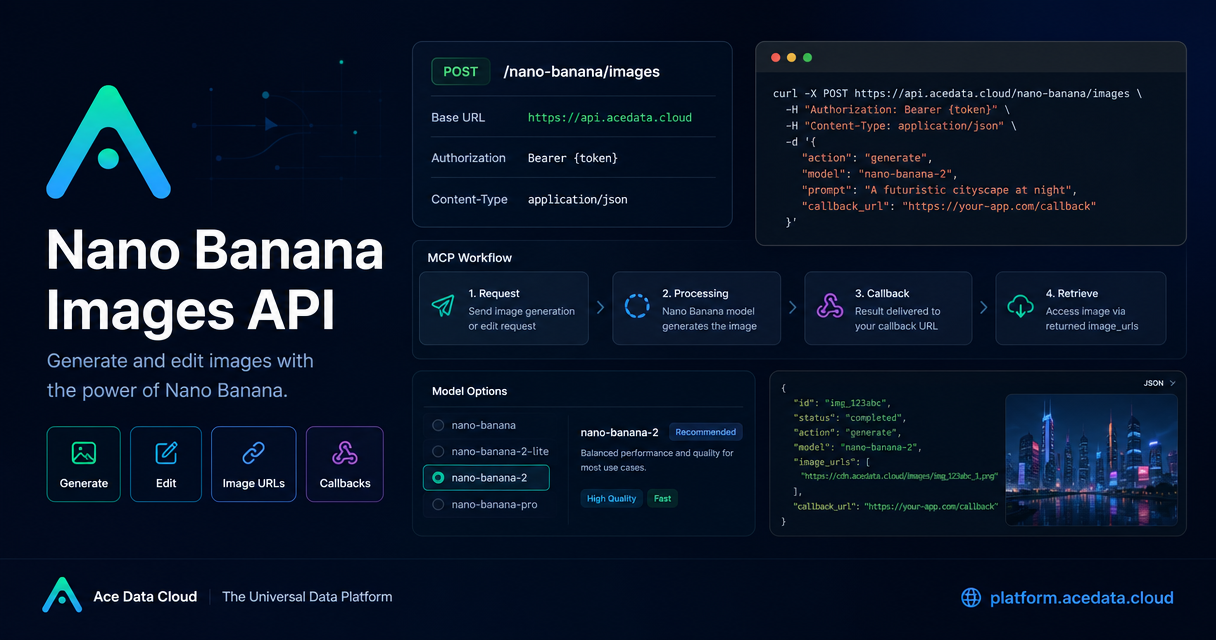The width and height of the screenshot is (1216, 640).
Task: Click the application/json value
Action: (578, 199)
